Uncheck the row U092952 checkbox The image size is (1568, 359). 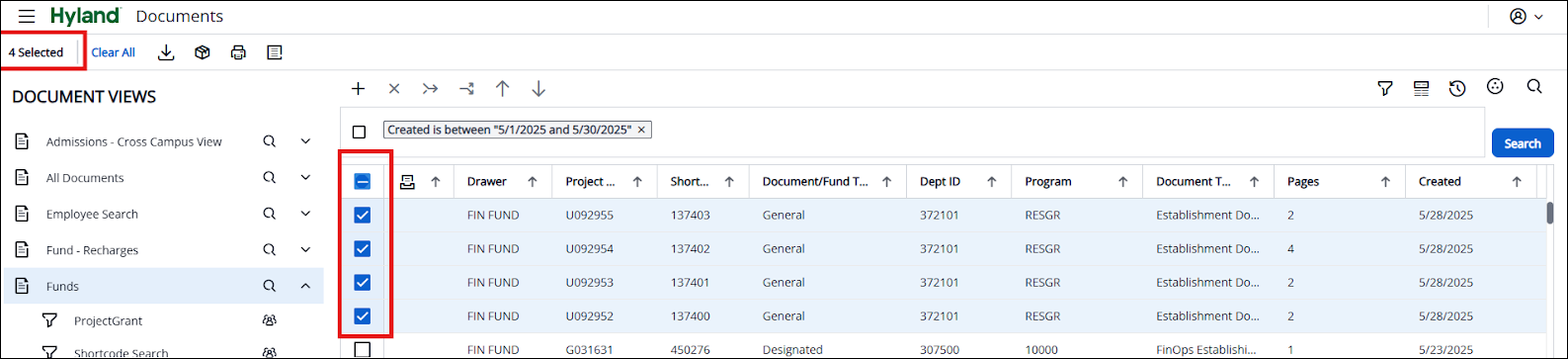coord(362,316)
